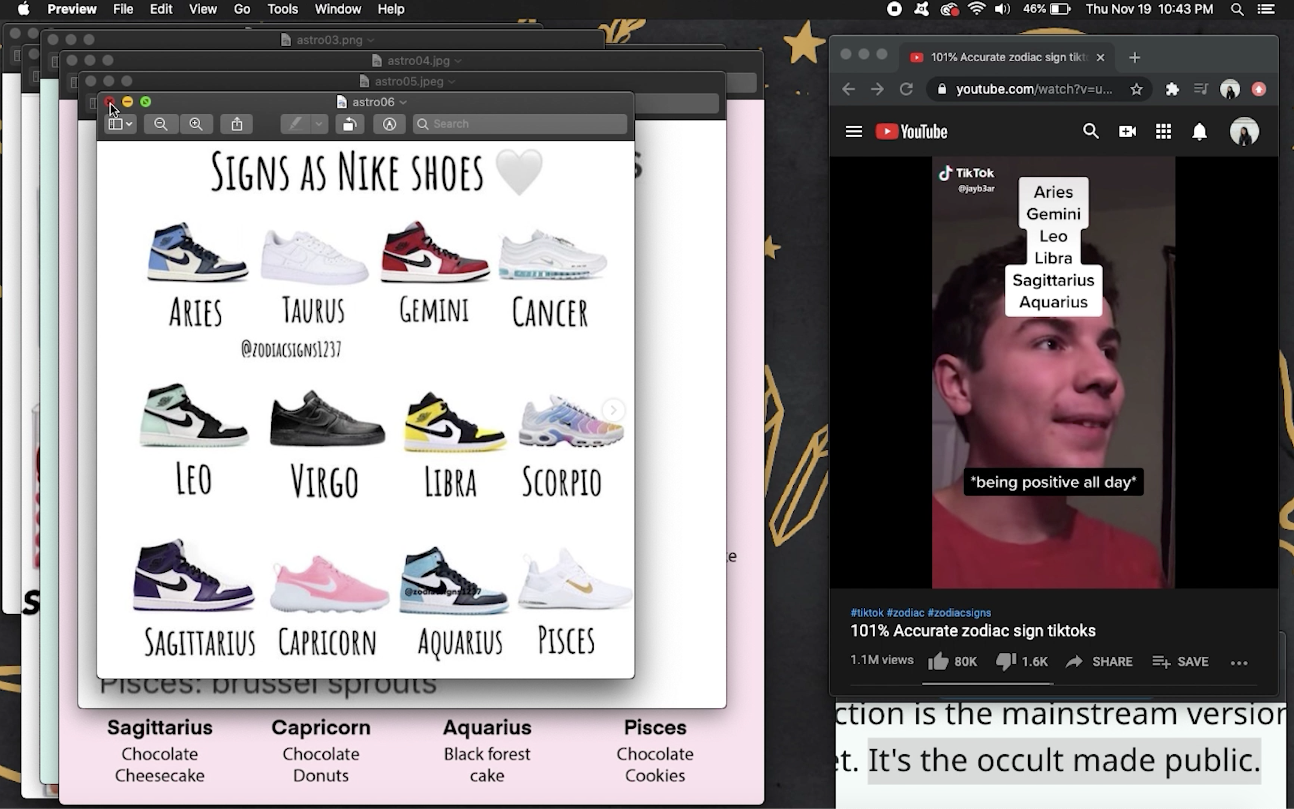The height and width of the screenshot is (809, 1294).
Task: Open the volume control in the menu bar
Action: tap(1002, 9)
